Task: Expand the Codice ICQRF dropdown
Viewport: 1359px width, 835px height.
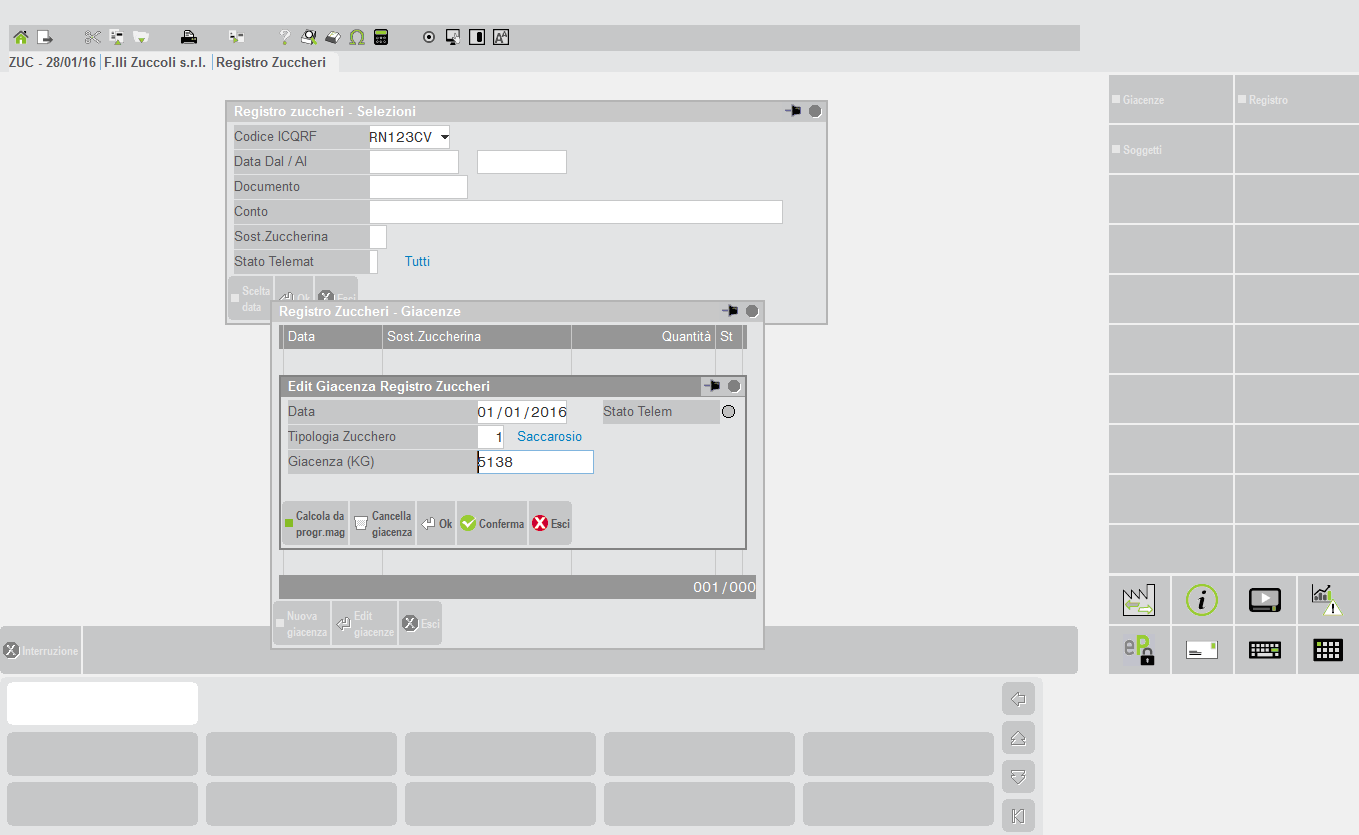Action: [x=444, y=137]
